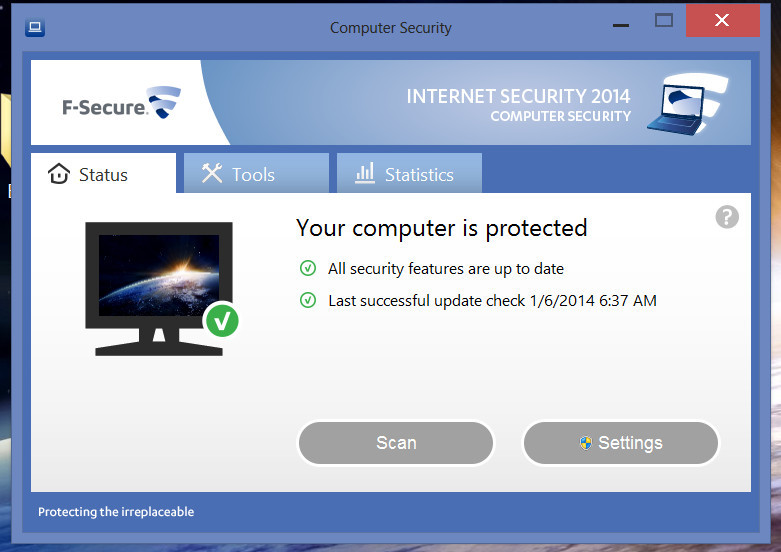Click the title bar computer icon

(x=35, y=27)
